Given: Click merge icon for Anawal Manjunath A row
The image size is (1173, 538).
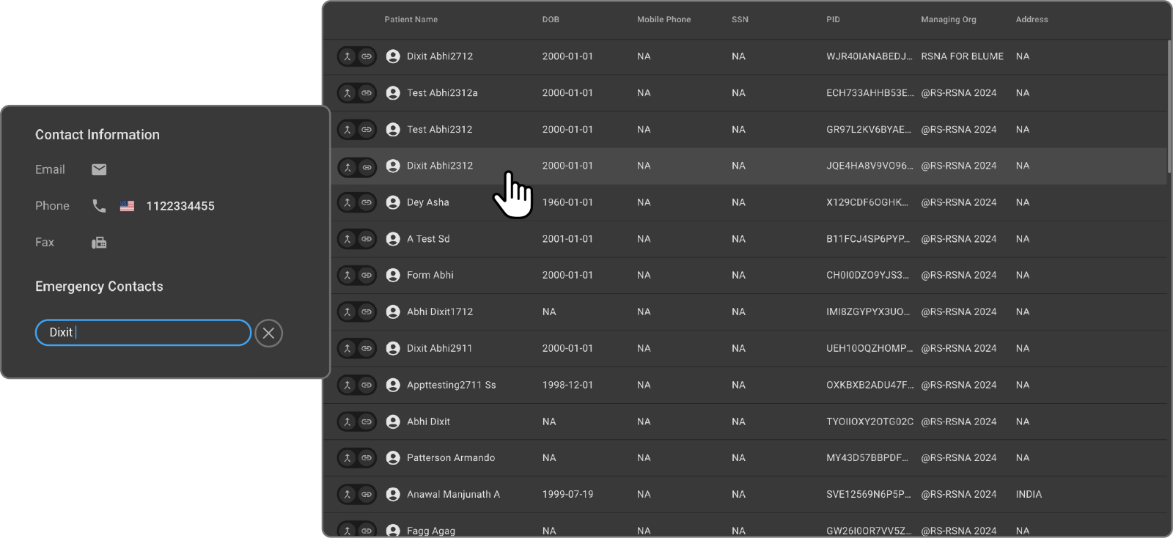Looking at the screenshot, I should pos(347,495).
